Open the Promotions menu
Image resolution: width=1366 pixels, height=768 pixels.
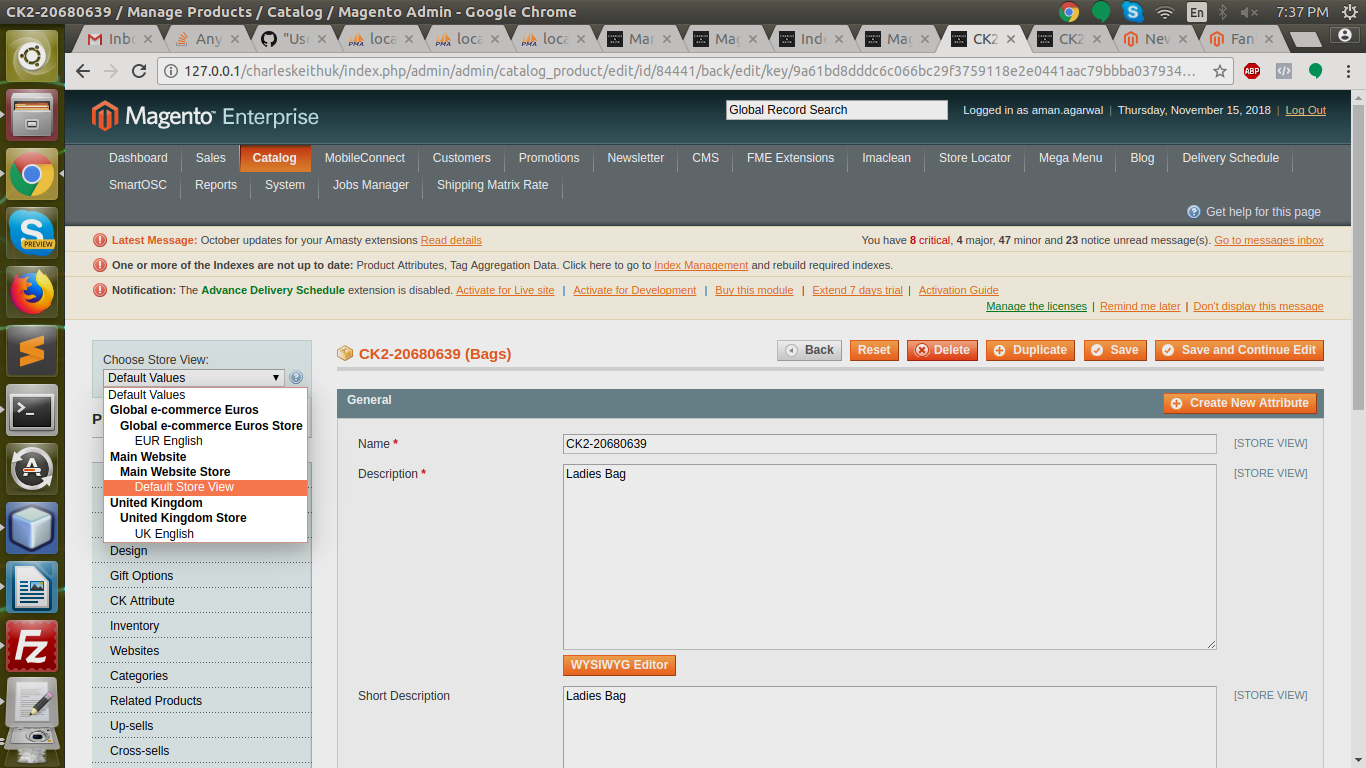pos(548,158)
